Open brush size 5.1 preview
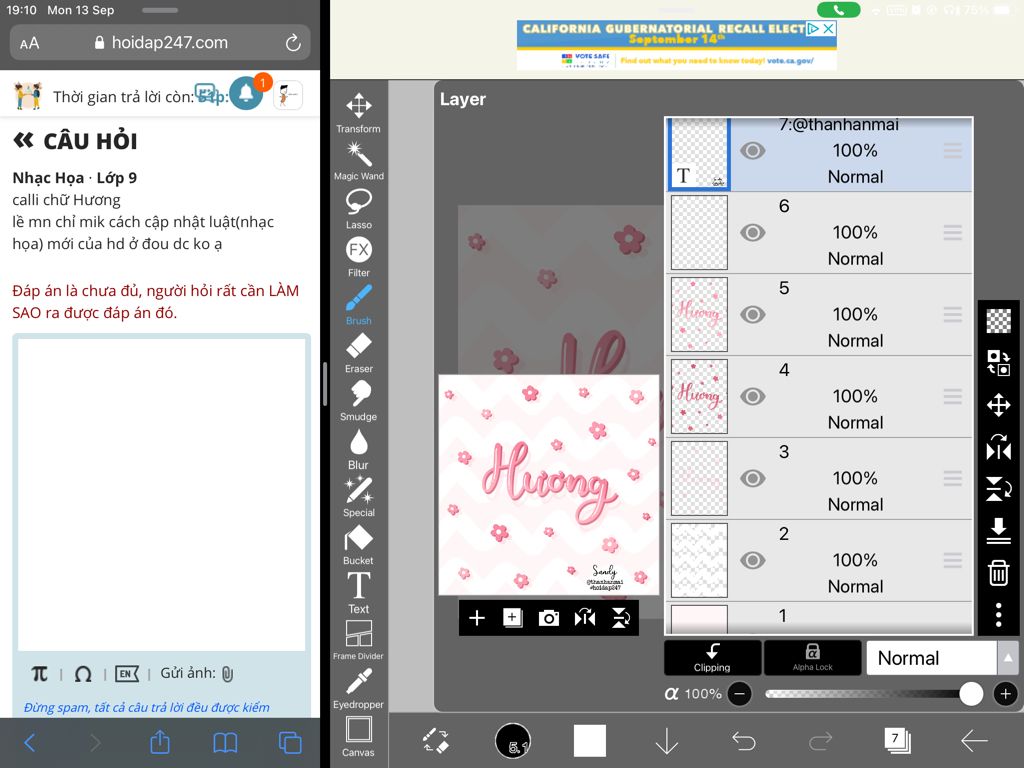Viewport: 1024px width, 768px height. tap(513, 741)
